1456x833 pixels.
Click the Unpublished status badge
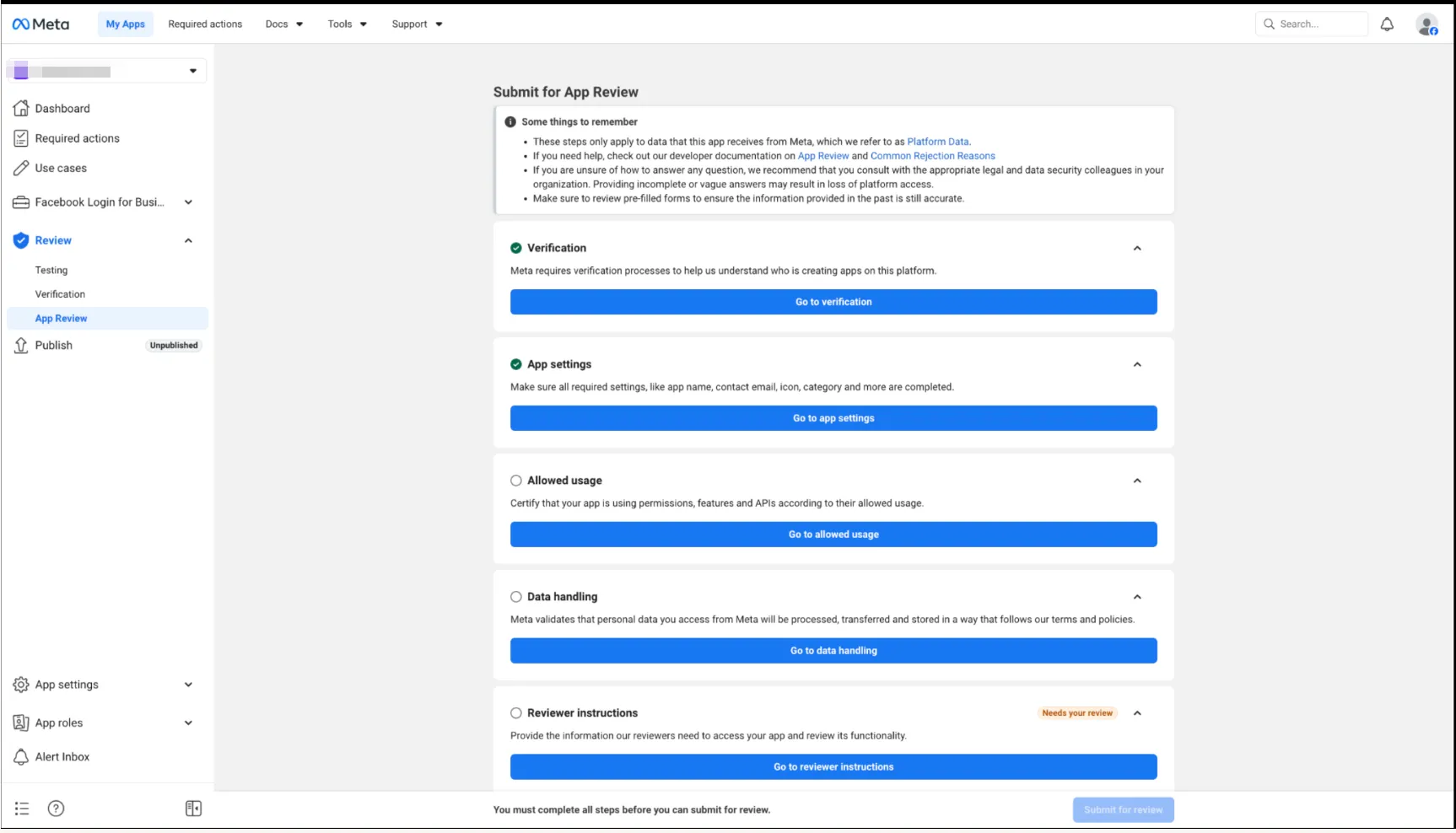174,346
